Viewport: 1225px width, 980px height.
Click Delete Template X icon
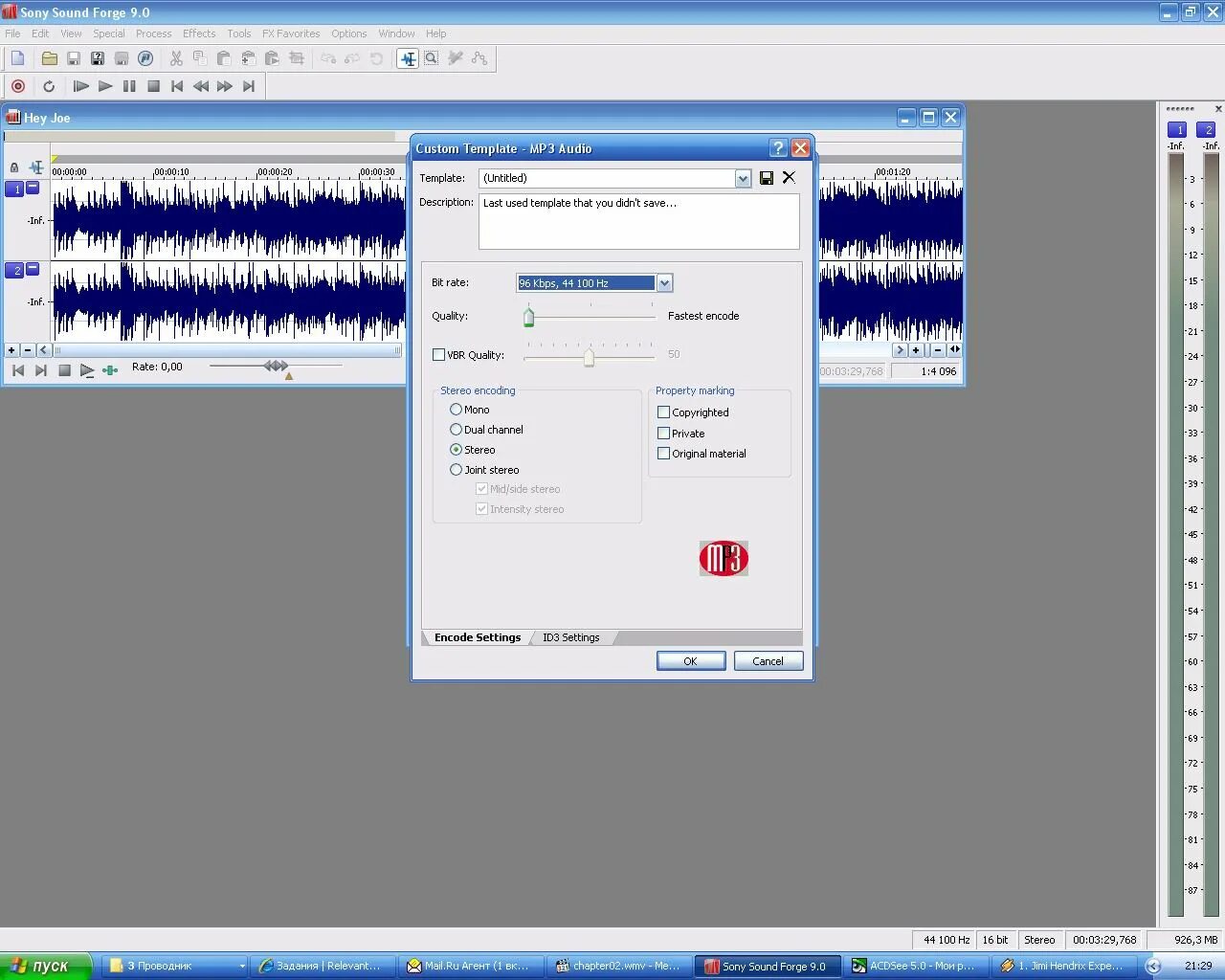click(789, 177)
